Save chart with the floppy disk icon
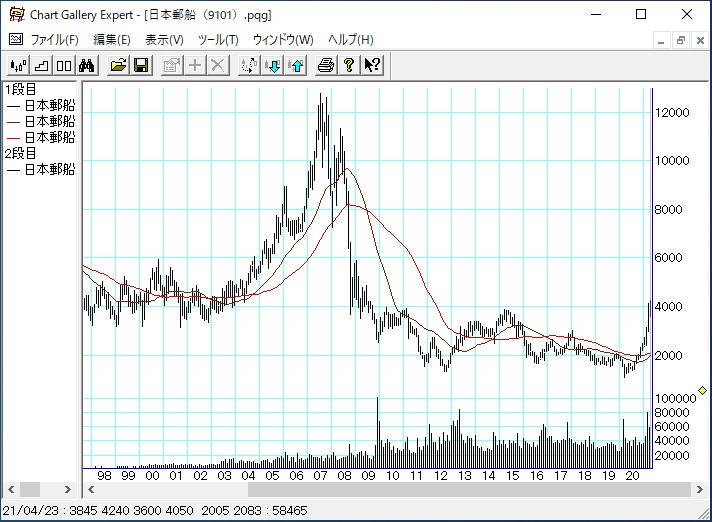 coord(141,66)
